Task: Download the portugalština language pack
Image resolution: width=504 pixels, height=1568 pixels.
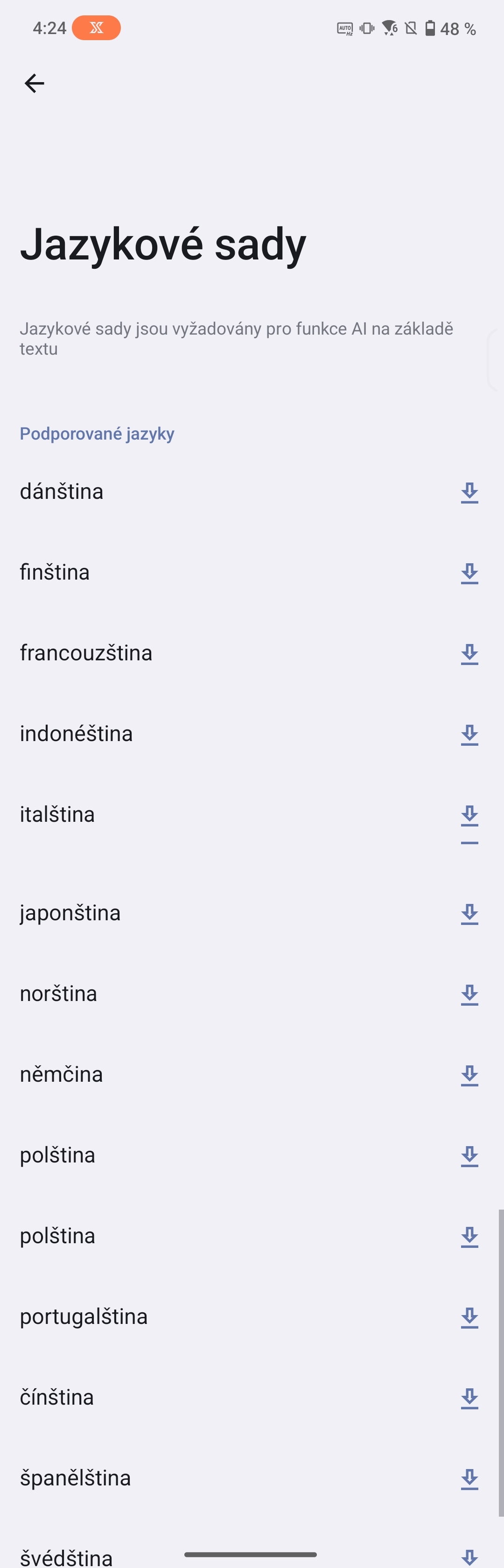Action: point(469,1317)
